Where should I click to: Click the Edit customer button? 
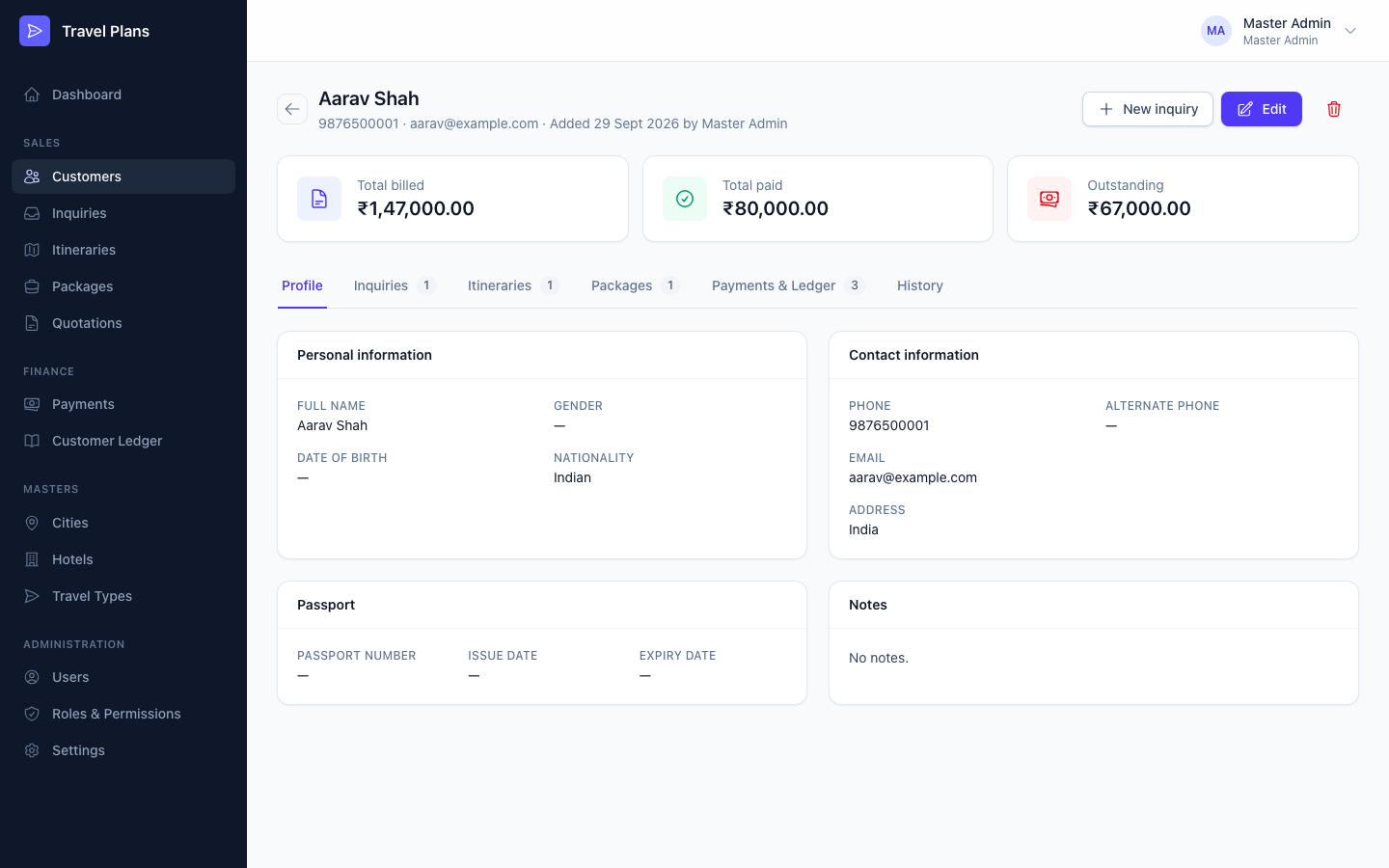point(1262,109)
